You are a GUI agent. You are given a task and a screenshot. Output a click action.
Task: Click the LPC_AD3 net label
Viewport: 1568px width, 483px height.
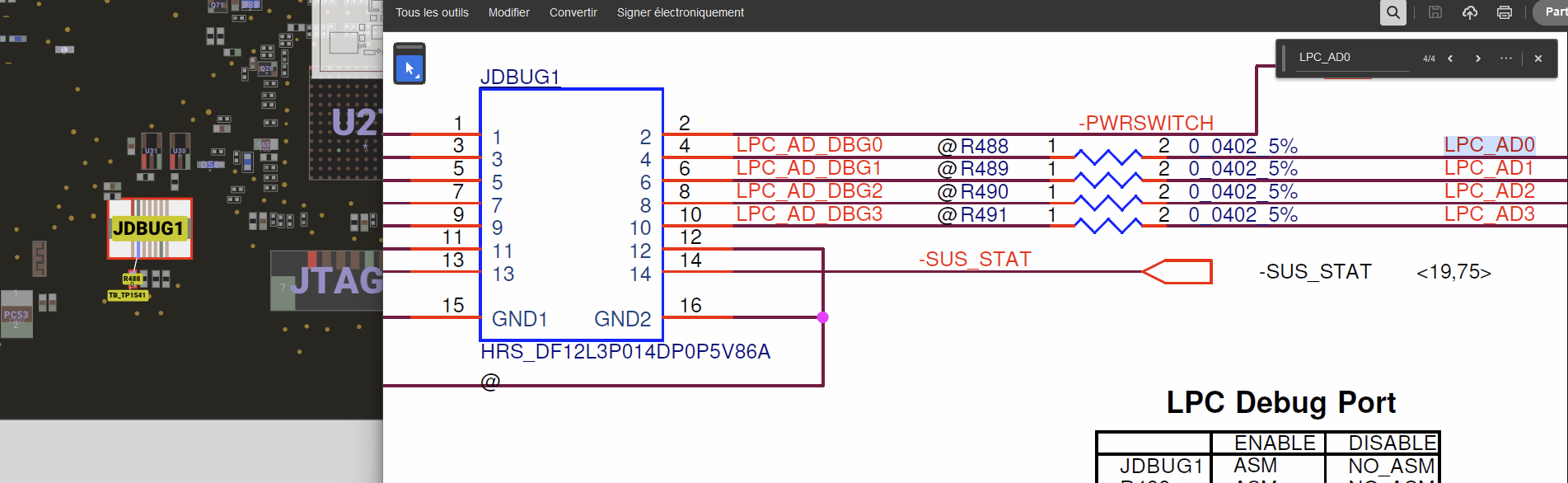[x=1490, y=214]
